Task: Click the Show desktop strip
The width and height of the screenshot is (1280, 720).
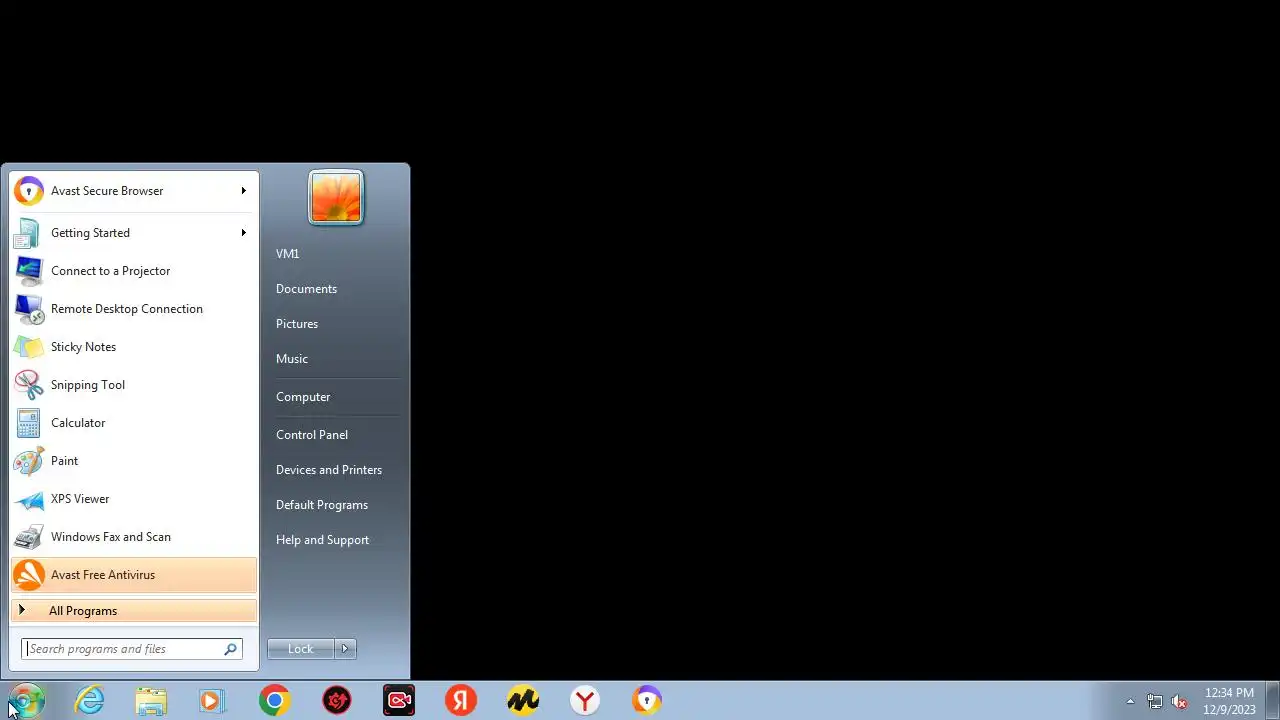Action: pos(1272,700)
